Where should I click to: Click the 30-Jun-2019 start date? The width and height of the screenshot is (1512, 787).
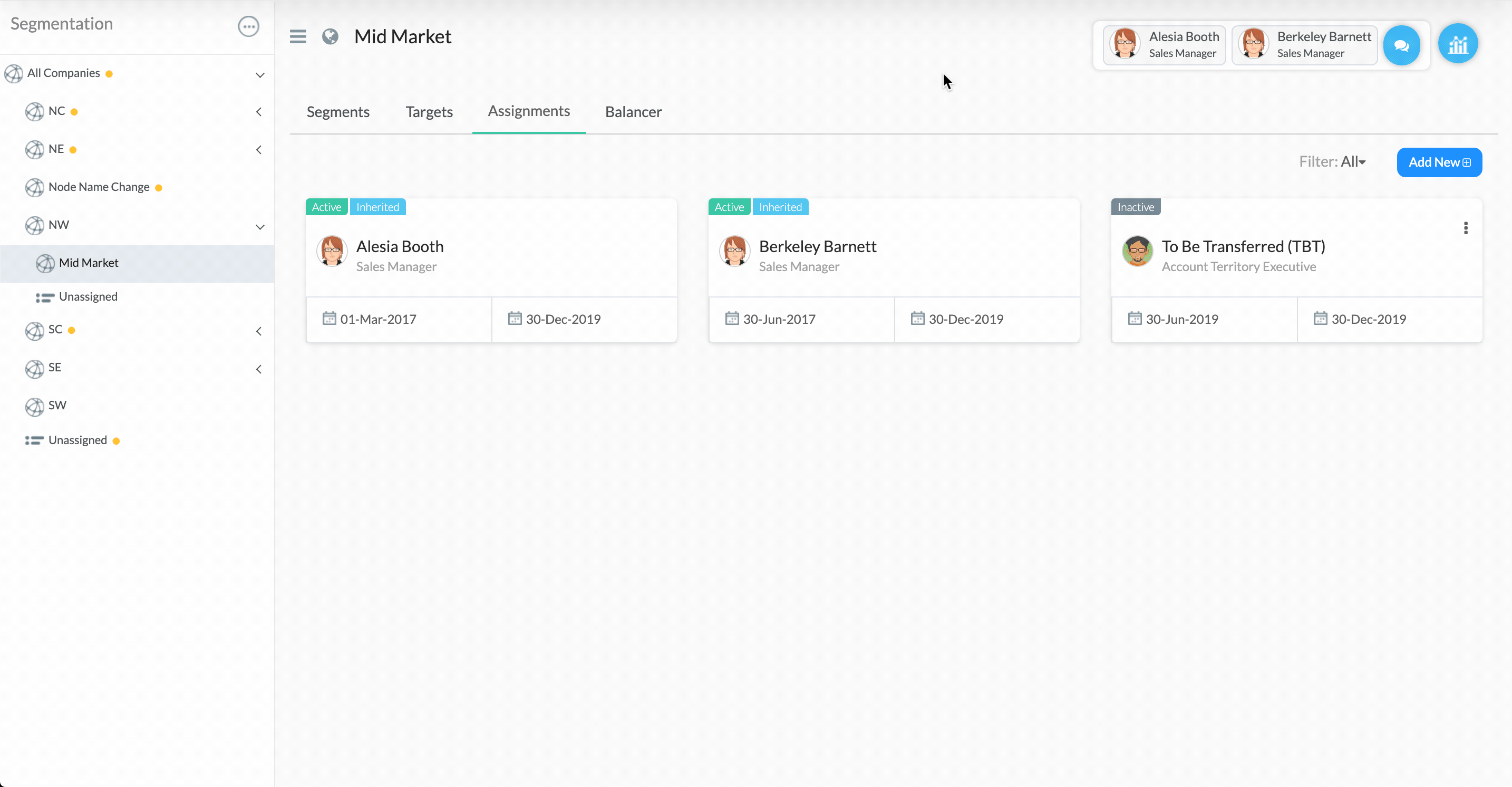point(1181,319)
